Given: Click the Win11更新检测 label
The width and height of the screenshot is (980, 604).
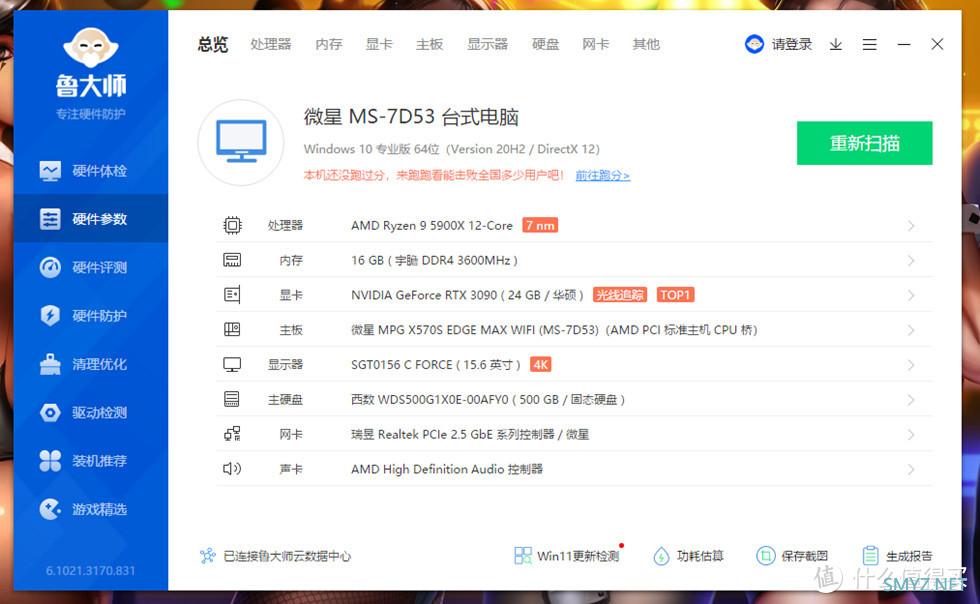Looking at the screenshot, I should [x=578, y=556].
